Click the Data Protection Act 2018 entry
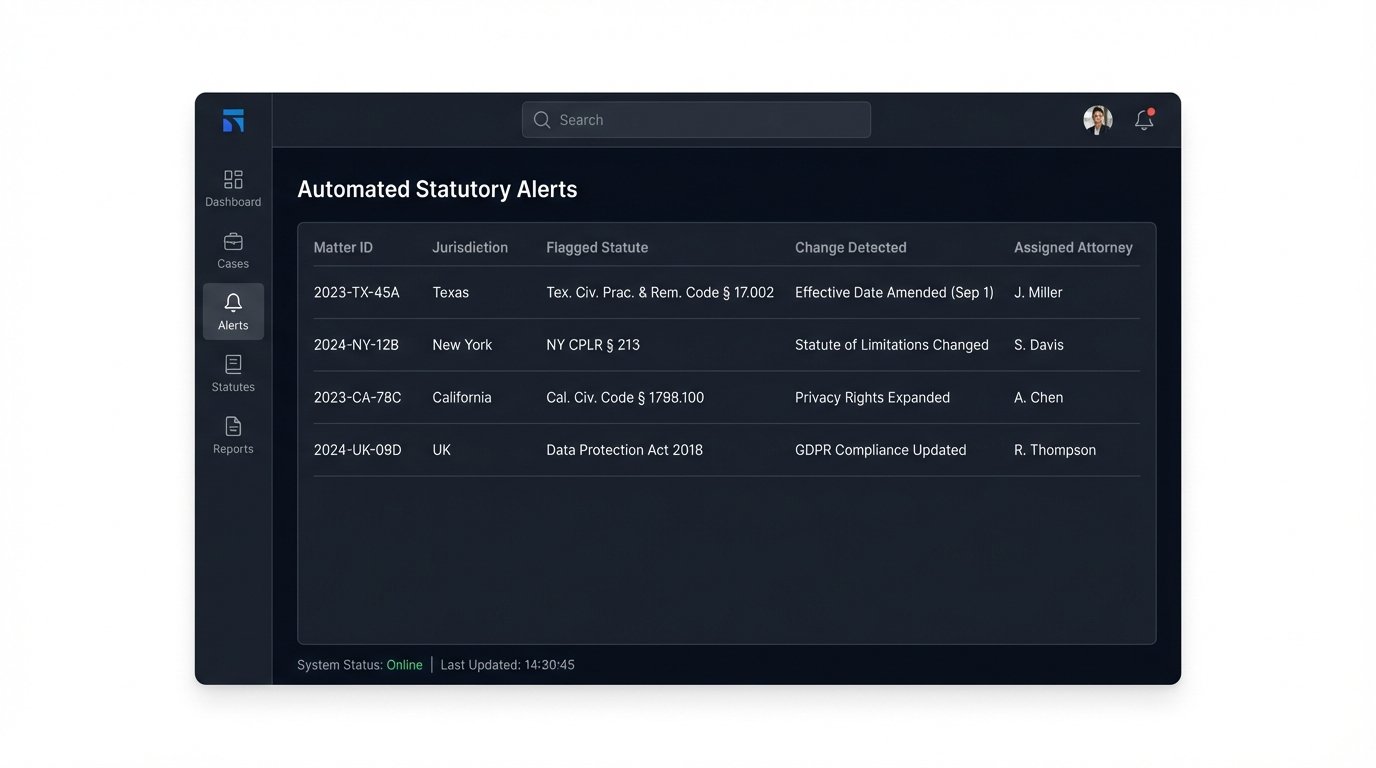 [x=624, y=449]
